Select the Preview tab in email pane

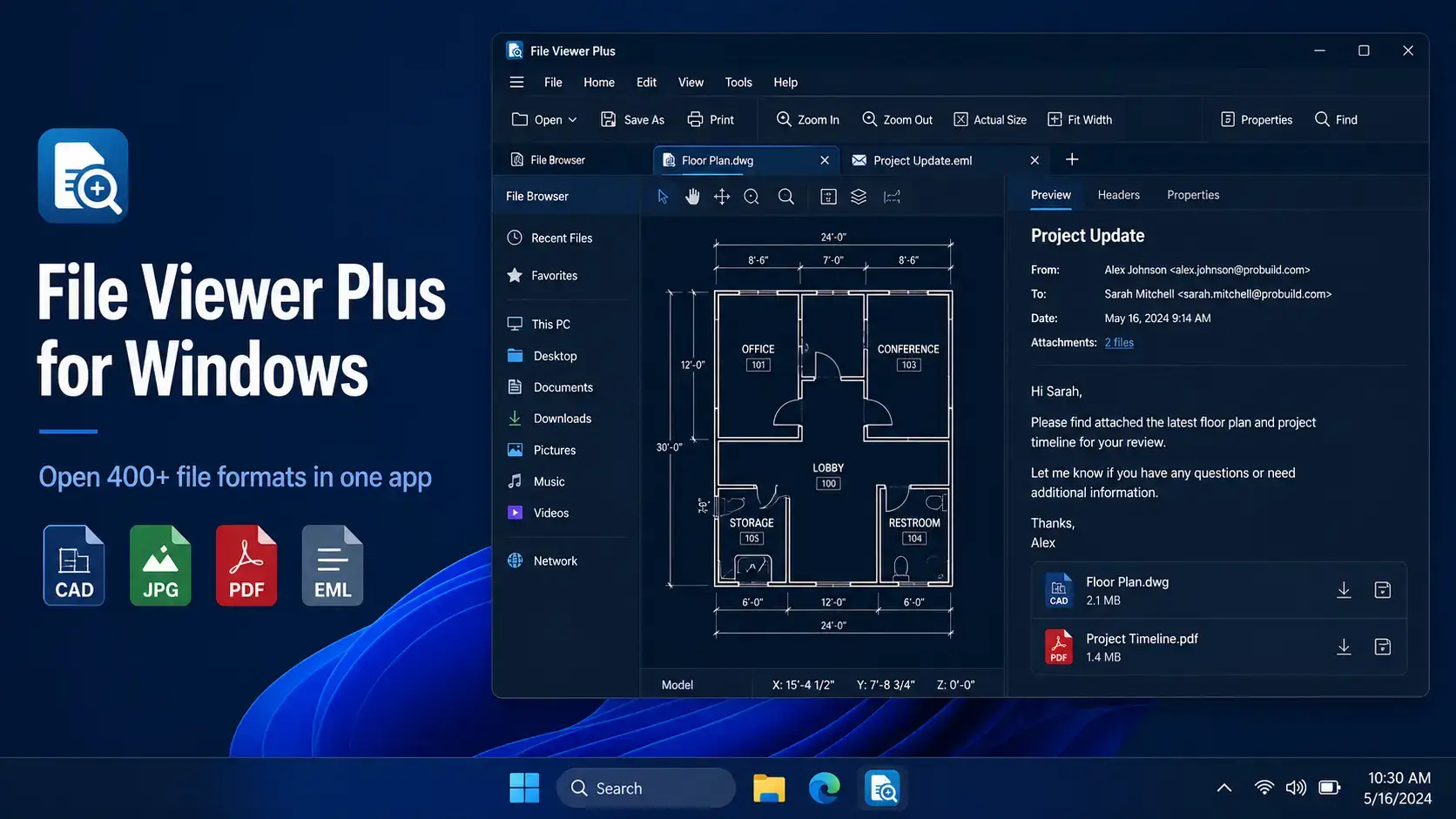(x=1051, y=195)
